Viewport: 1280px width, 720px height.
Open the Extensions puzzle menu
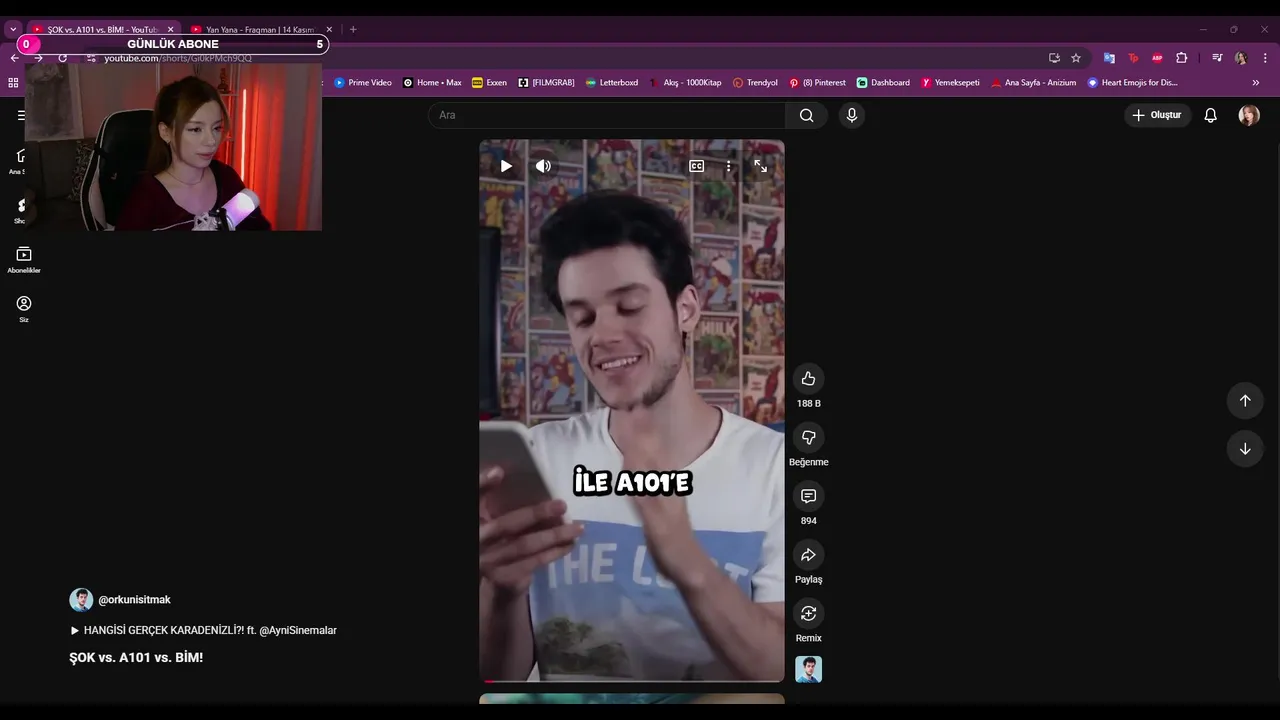(x=1181, y=58)
